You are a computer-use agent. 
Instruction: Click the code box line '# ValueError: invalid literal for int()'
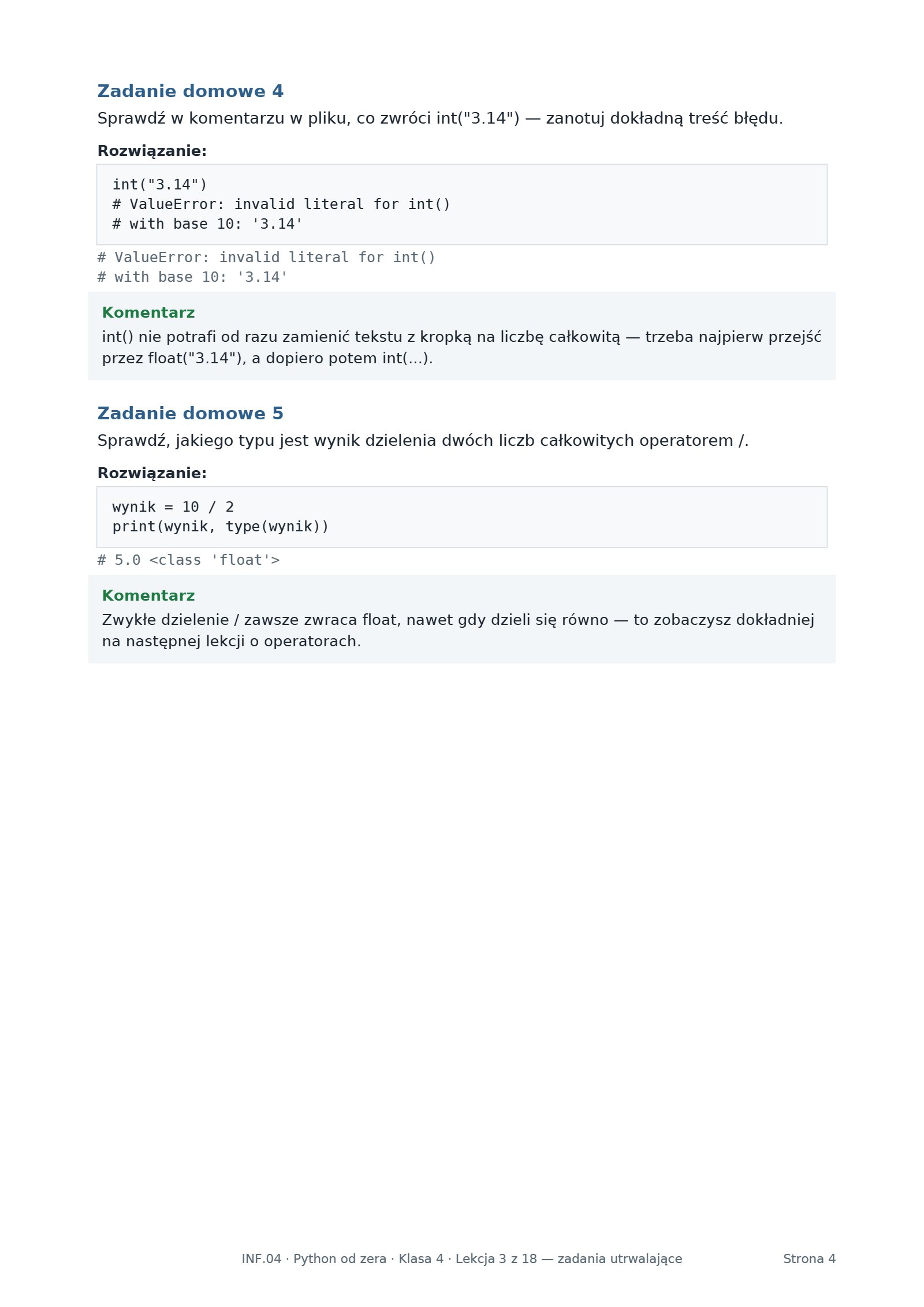tap(281, 204)
